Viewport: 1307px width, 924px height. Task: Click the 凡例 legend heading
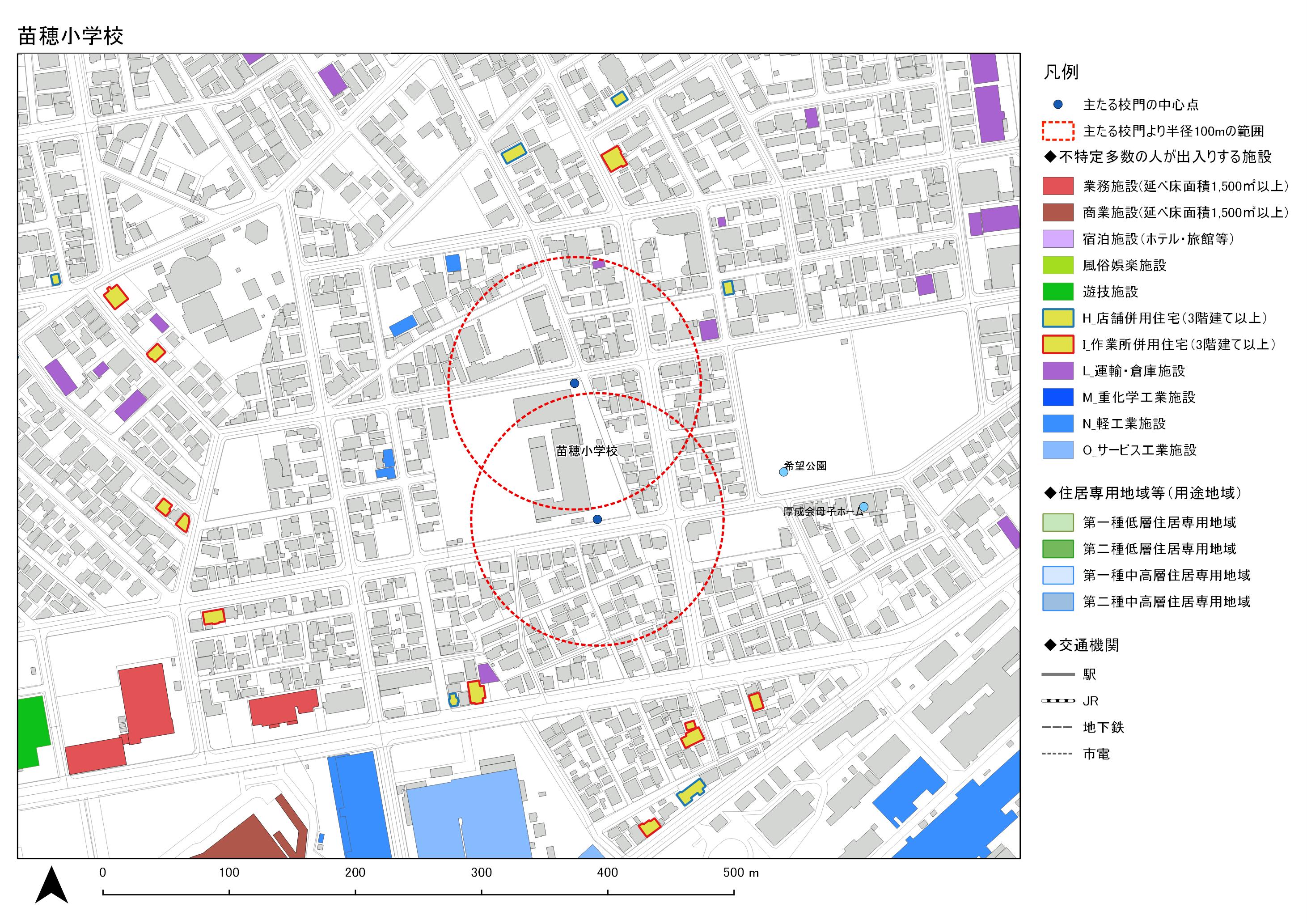1061,72
